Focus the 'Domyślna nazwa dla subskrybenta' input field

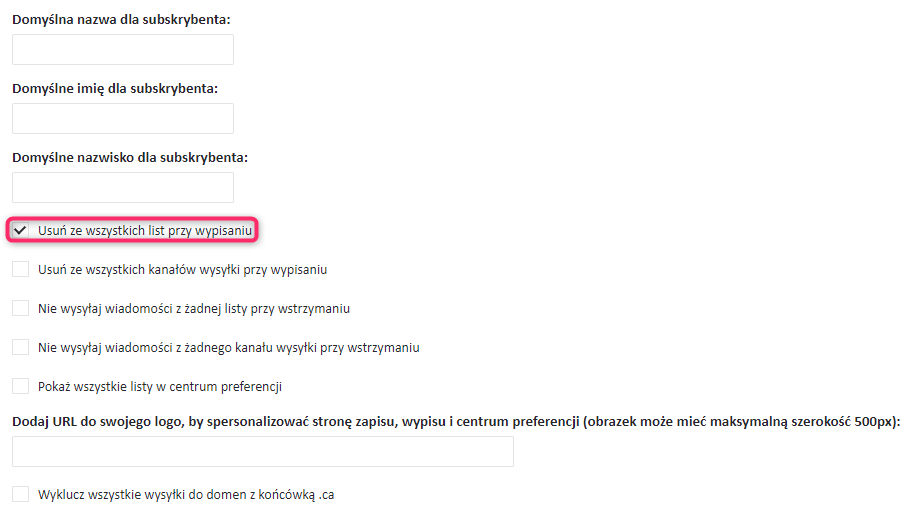(x=122, y=50)
